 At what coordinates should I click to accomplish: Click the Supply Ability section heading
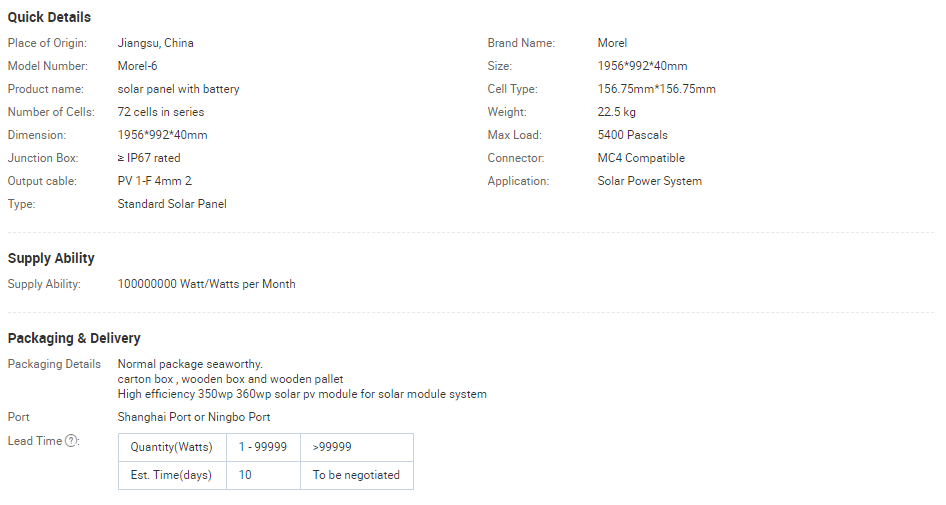click(x=51, y=258)
